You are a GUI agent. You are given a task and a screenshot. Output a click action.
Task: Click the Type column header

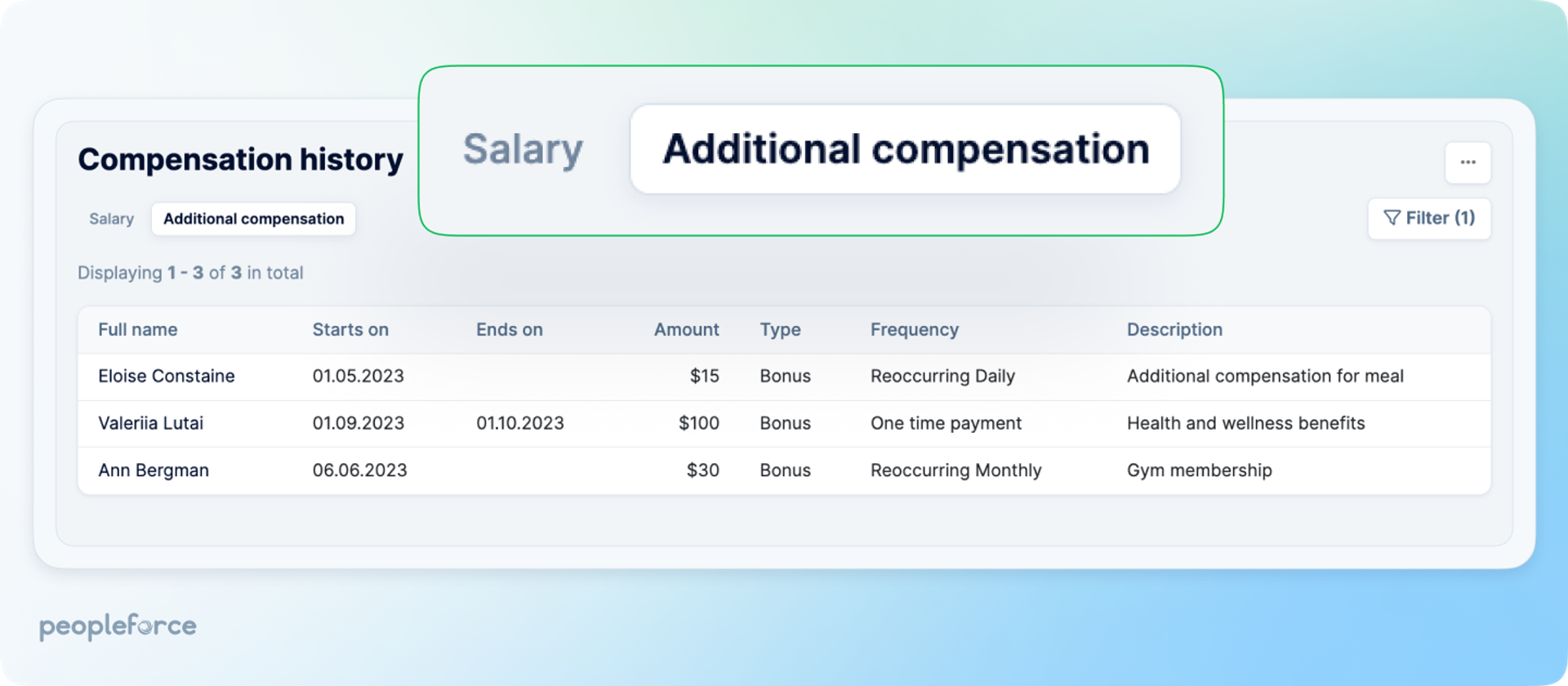tap(780, 330)
